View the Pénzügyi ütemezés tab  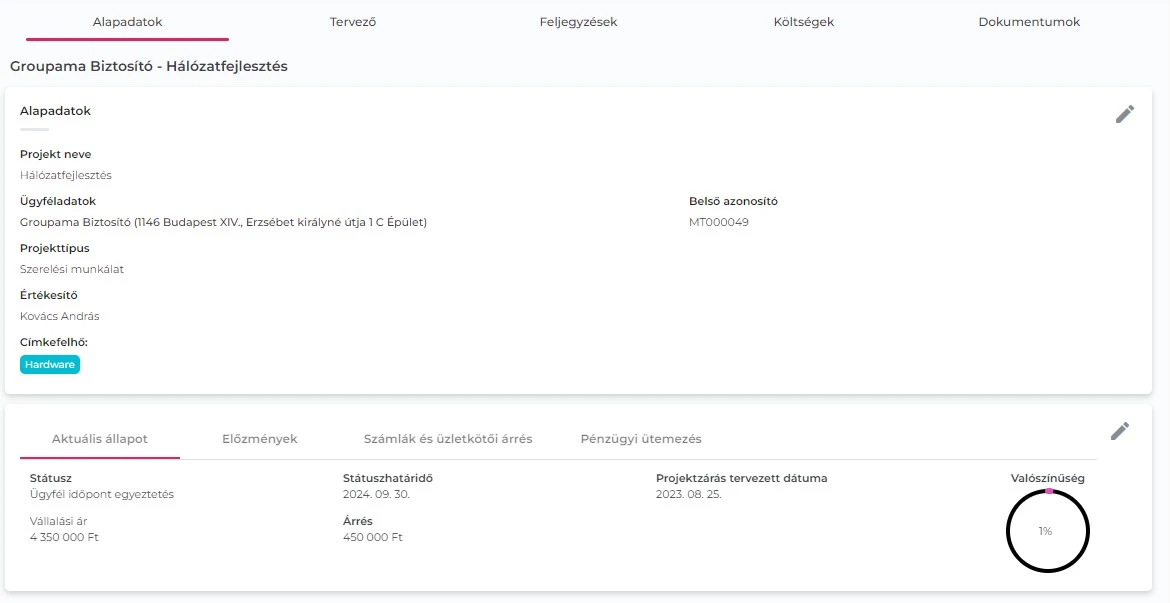coord(641,438)
